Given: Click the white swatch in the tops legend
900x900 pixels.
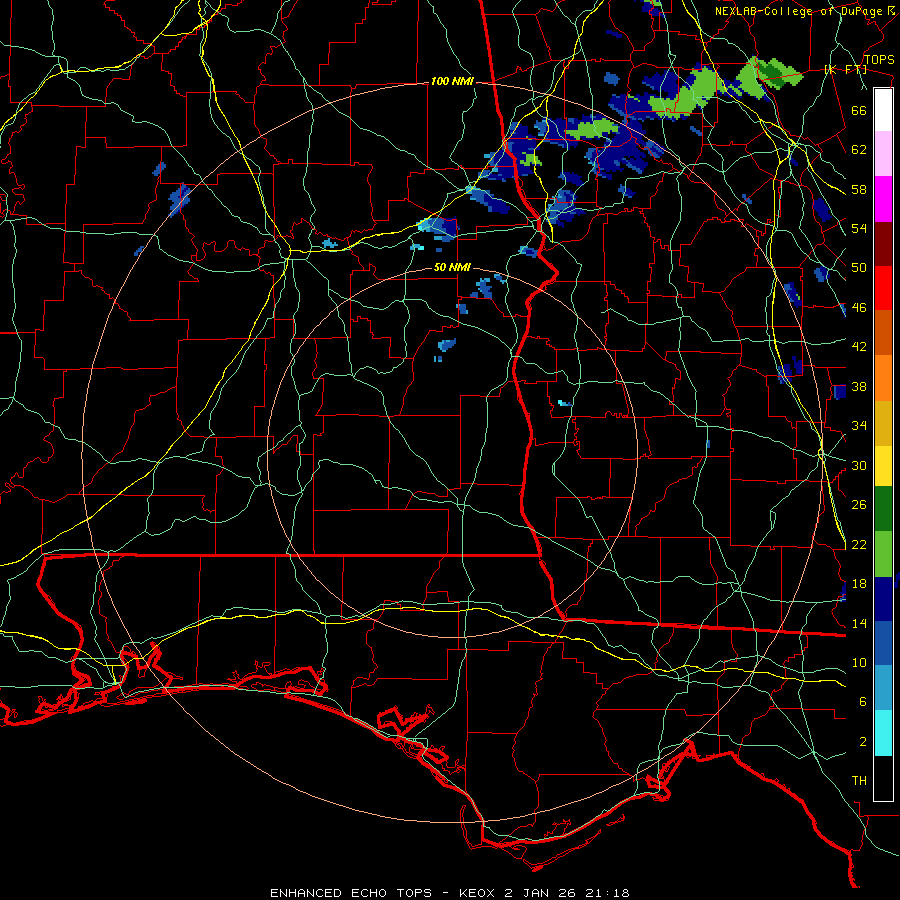Looking at the screenshot, I should pyautogui.click(x=883, y=110).
